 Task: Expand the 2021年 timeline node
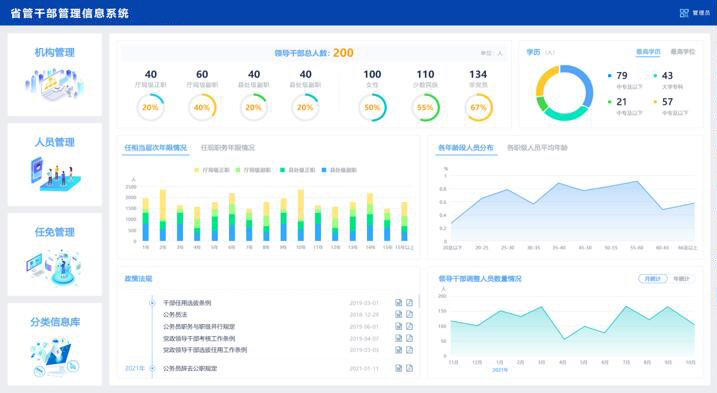pyautogui.click(x=152, y=368)
